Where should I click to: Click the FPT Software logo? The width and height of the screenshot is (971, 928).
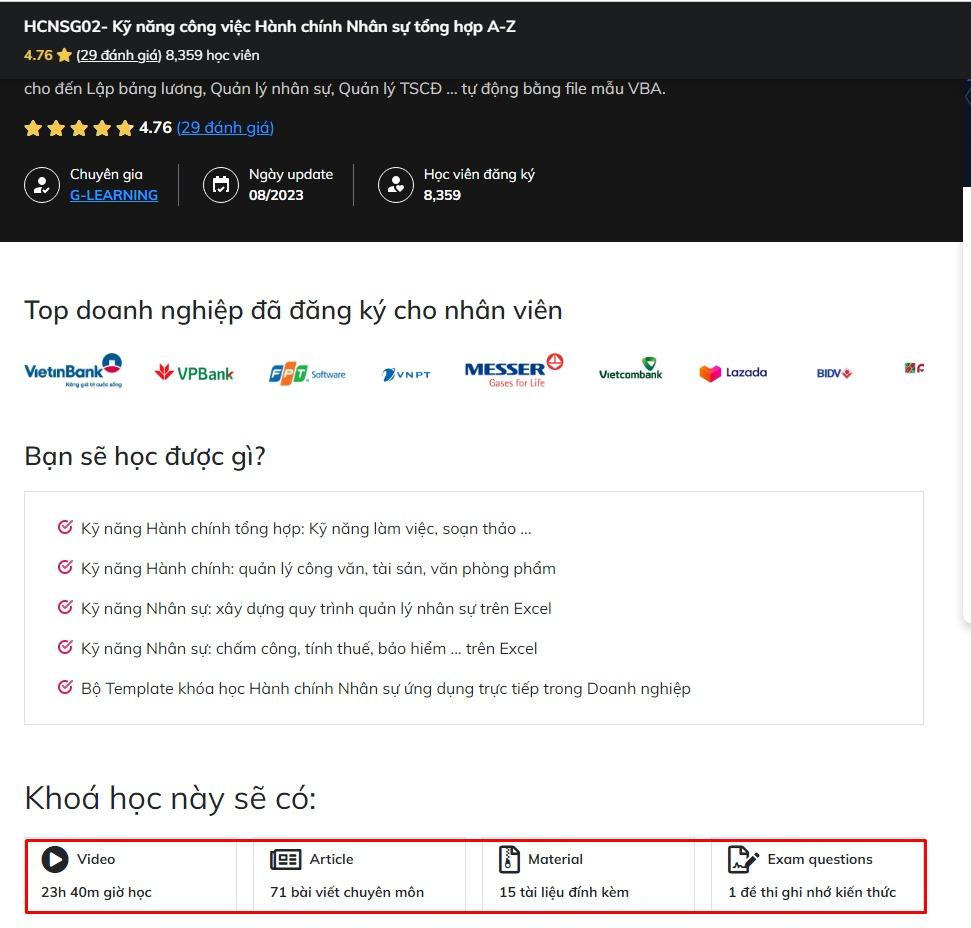click(x=307, y=374)
